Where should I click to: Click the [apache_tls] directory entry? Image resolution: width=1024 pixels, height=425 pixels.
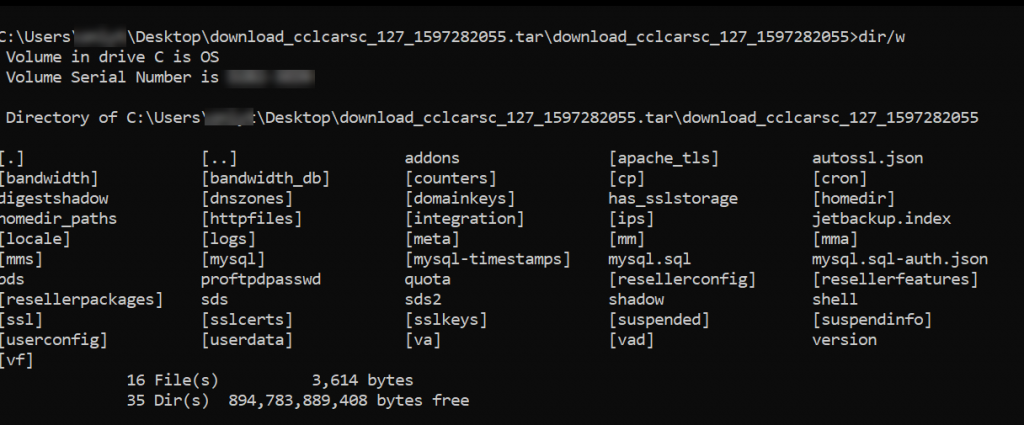coord(664,158)
